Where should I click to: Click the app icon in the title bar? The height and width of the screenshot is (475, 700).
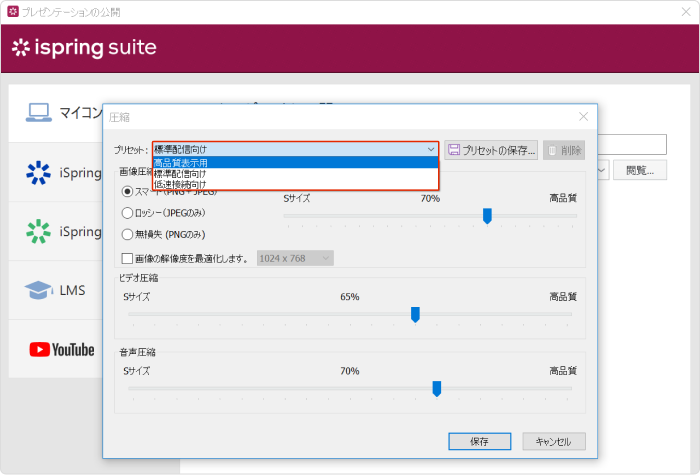tap(13, 12)
